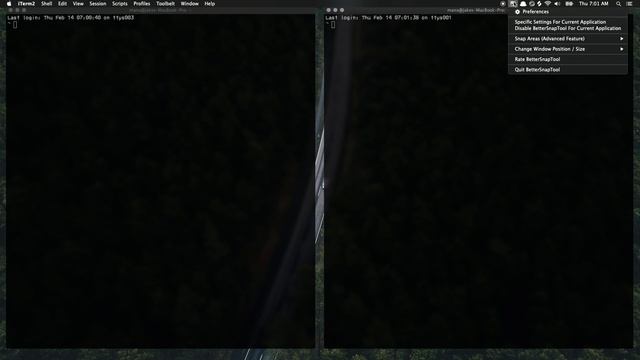
Task: Click the bell-shaped notification menu bar icon
Action: pos(523,4)
